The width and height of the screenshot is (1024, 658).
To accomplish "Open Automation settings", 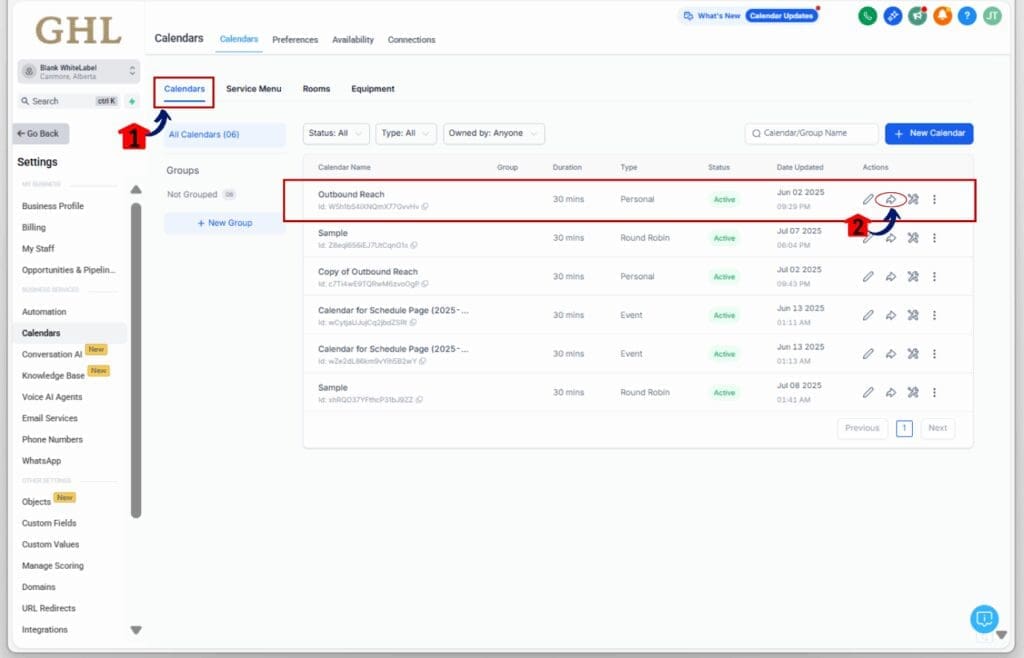I will tap(44, 312).
